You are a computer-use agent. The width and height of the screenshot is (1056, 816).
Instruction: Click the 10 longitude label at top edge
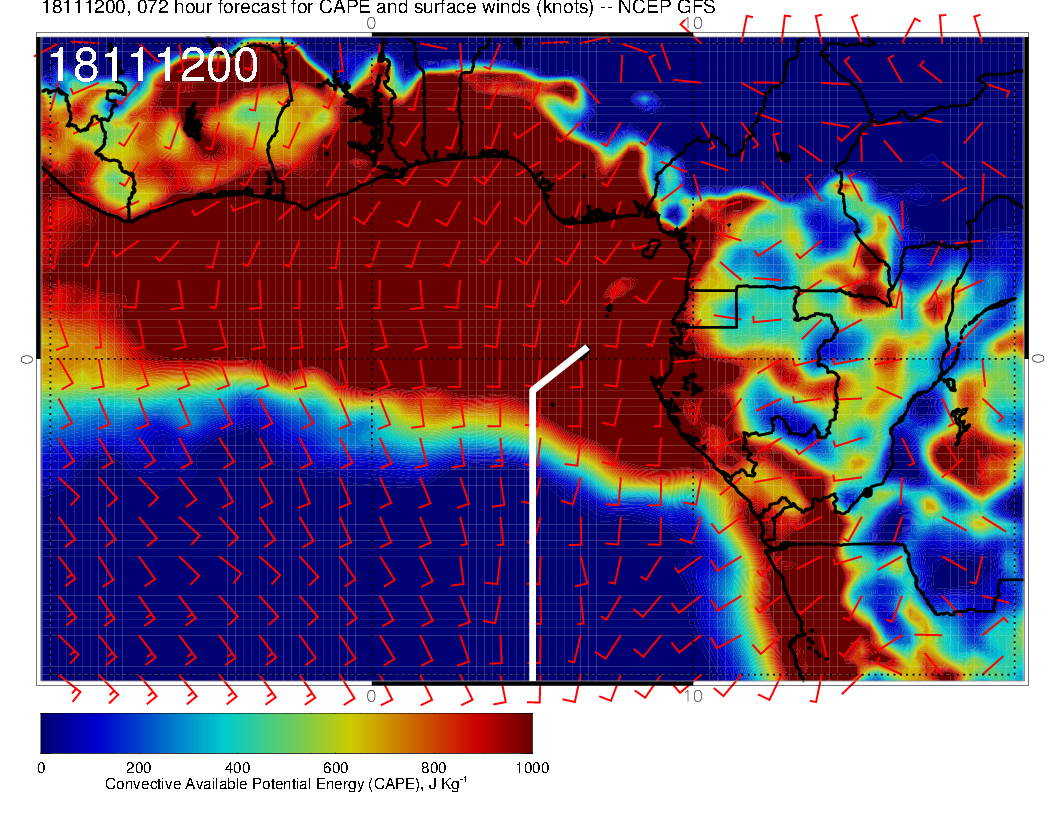point(695,23)
